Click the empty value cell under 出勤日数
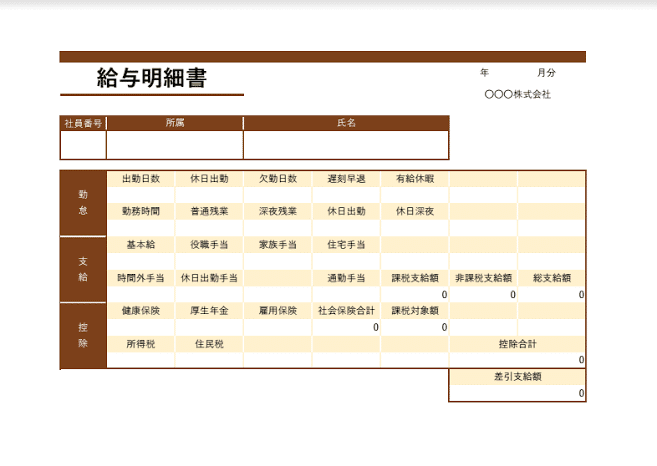The width and height of the screenshot is (657, 466). point(141,195)
